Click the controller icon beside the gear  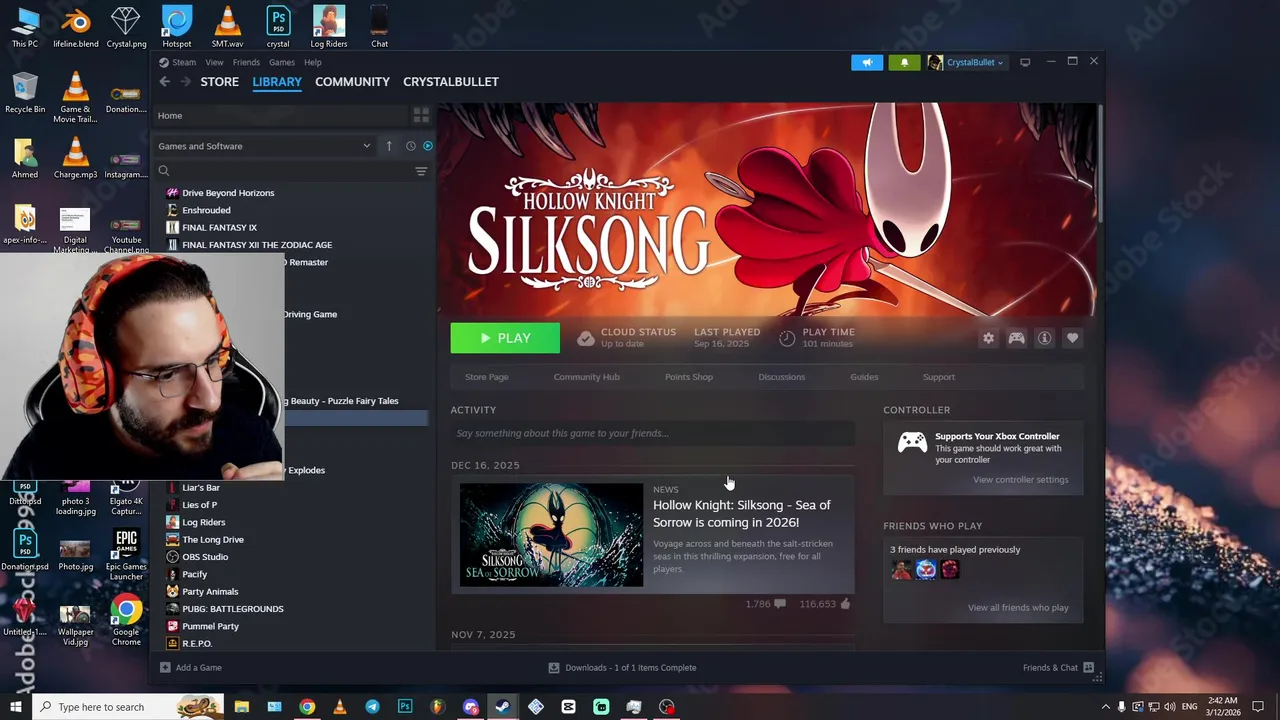click(1016, 338)
